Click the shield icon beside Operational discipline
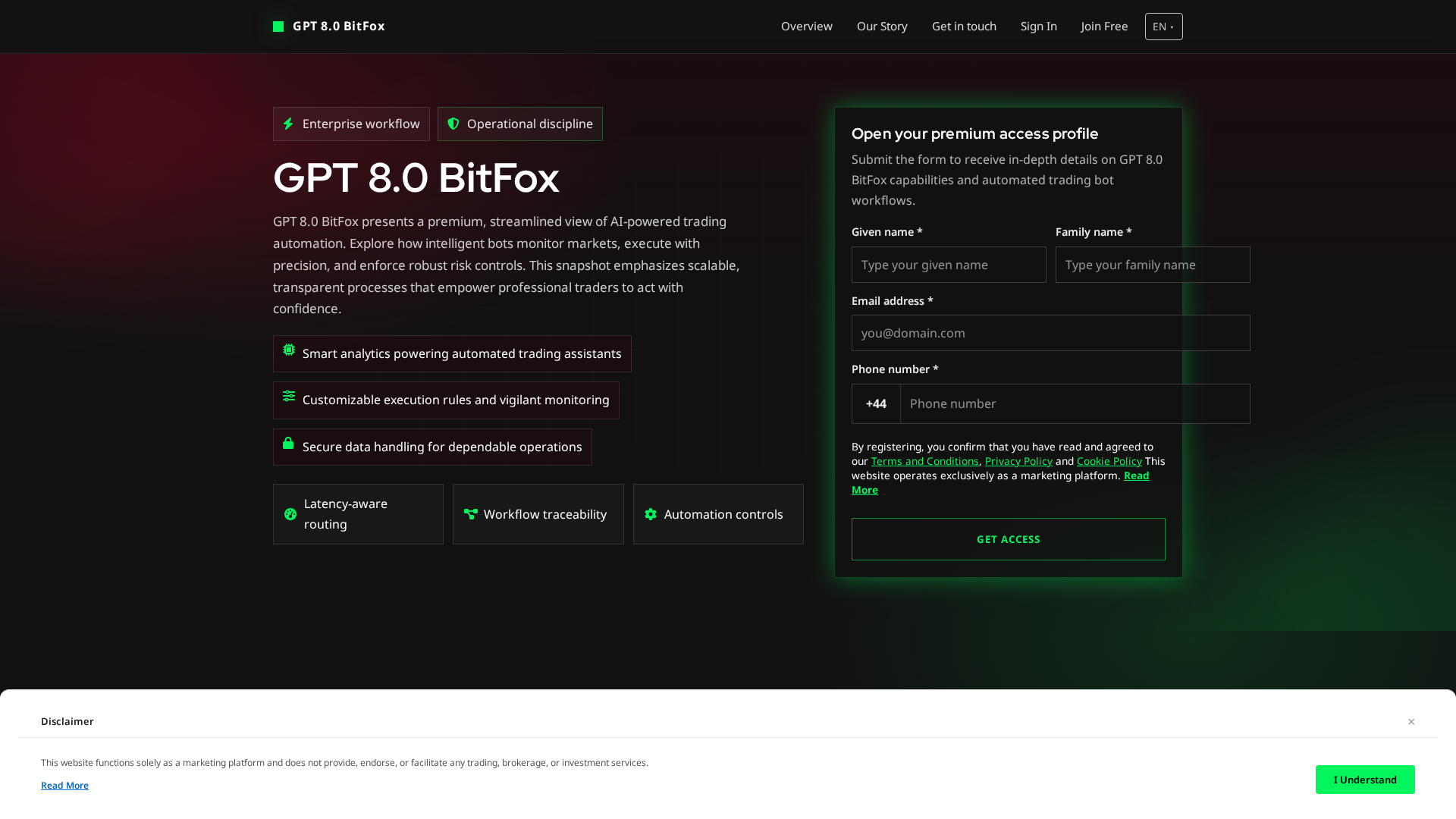This screenshot has height=819, width=1456. coord(453,124)
